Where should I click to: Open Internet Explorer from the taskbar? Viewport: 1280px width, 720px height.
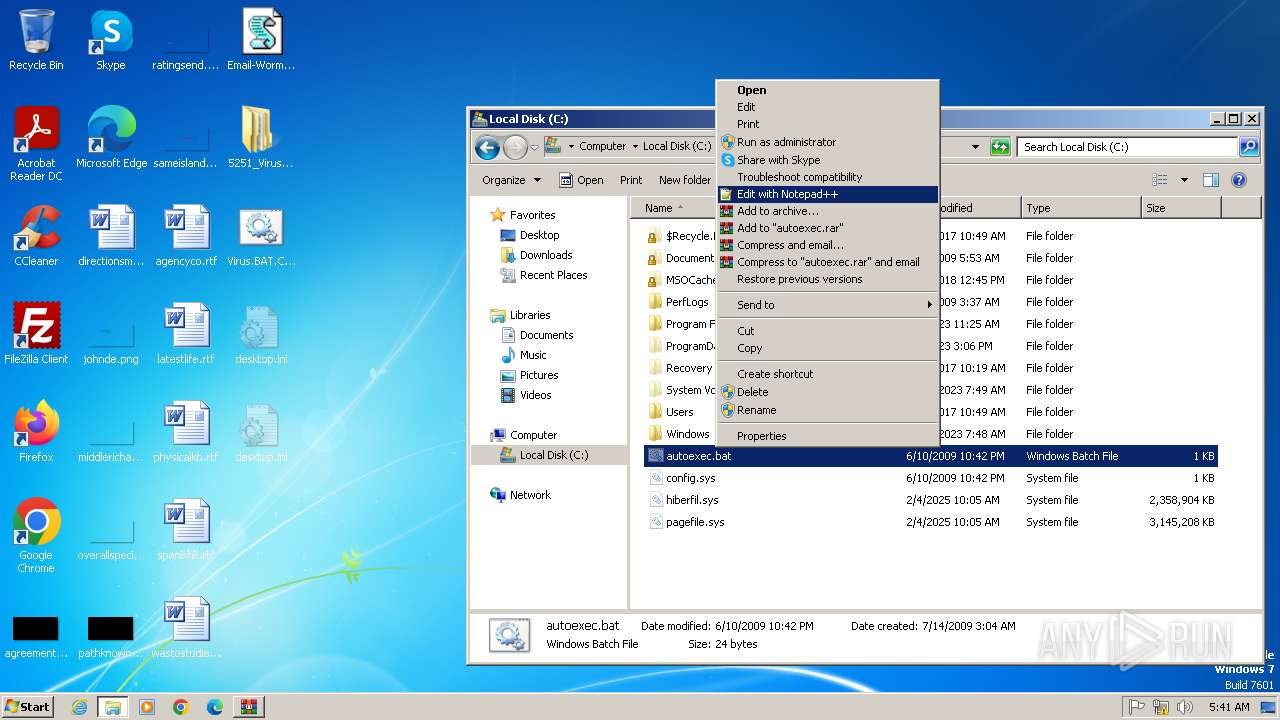tap(79, 707)
